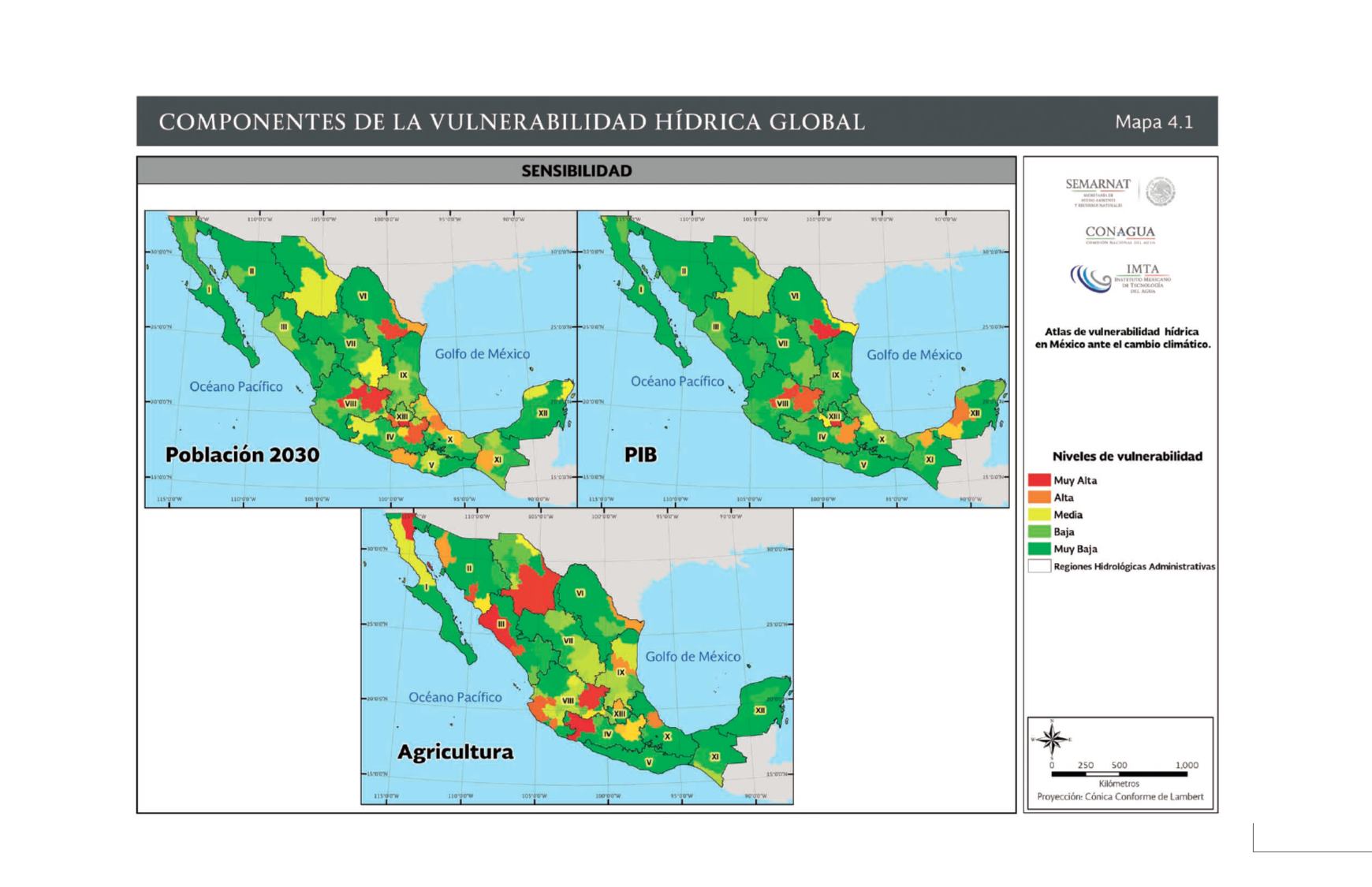Click the 'SENSIBILIDAD' header bar
The width and height of the screenshot is (1372, 887).
[576, 170]
